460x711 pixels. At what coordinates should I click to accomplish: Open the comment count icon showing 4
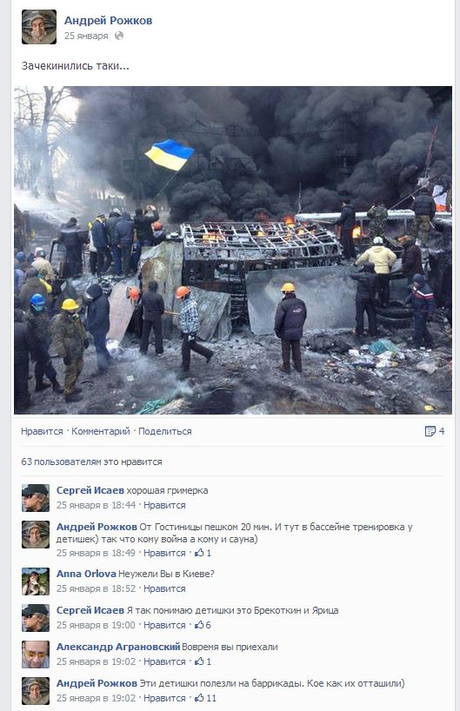pyautogui.click(x=434, y=431)
